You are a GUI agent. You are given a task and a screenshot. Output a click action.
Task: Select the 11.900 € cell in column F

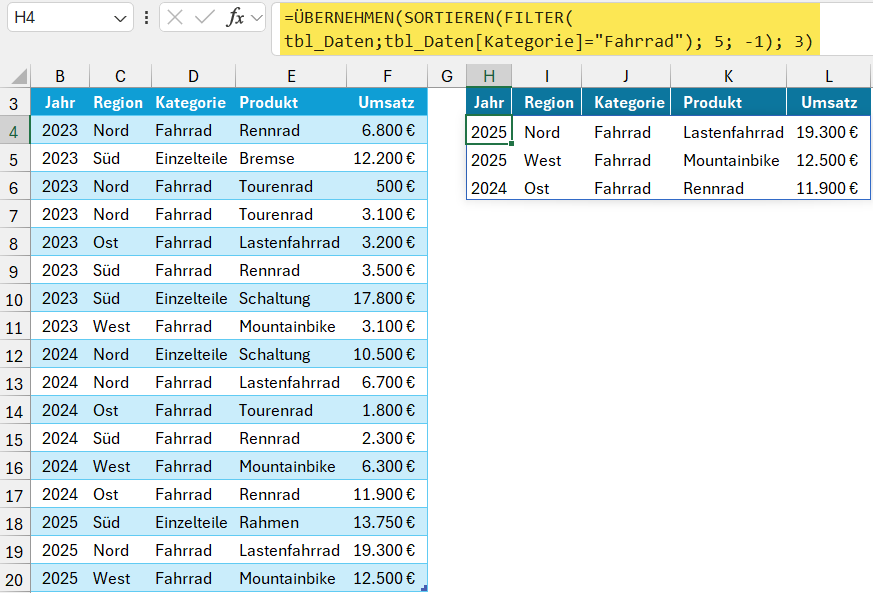(388, 494)
